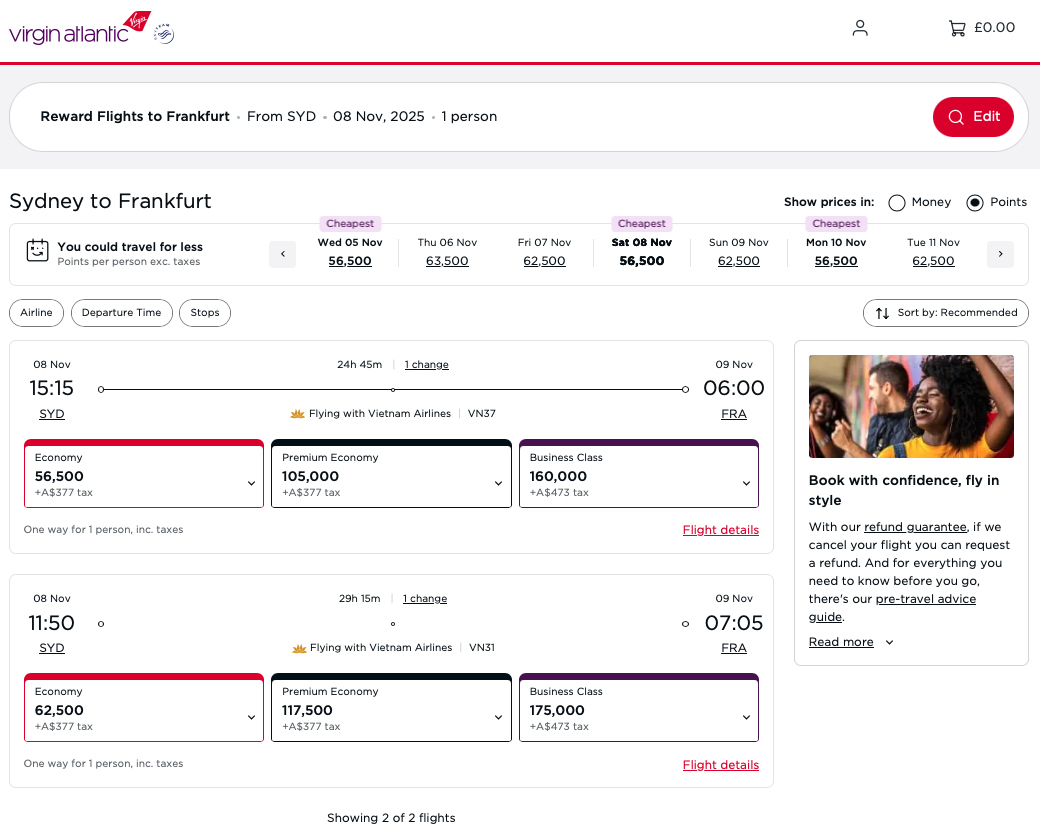Click the VN37 flight number
This screenshot has height=836, width=1040.
coord(482,413)
